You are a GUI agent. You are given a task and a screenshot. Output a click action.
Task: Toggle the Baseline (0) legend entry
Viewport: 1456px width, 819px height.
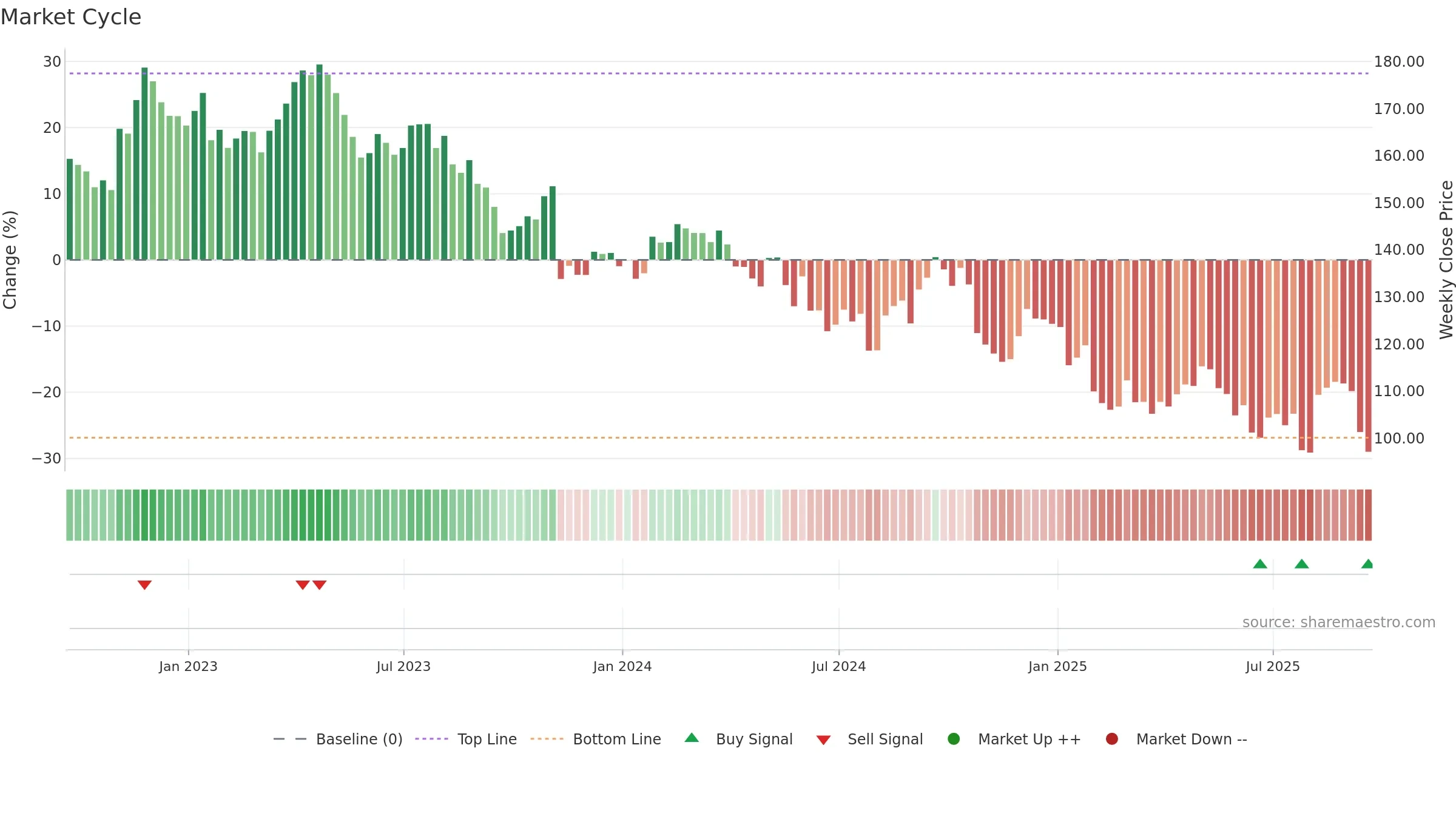(x=337, y=739)
